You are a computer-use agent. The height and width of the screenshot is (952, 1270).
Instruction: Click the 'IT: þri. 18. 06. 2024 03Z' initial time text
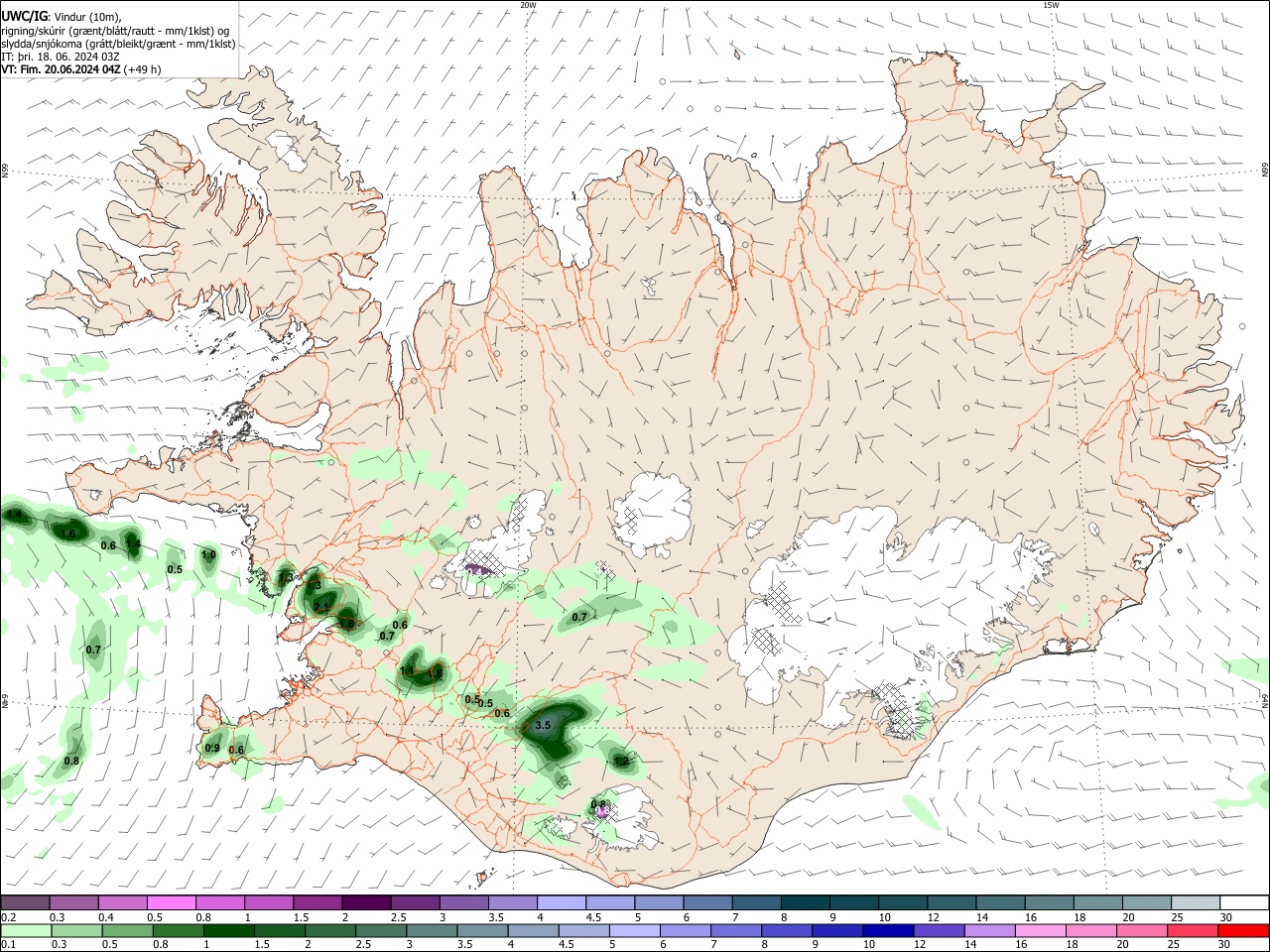coord(59,57)
